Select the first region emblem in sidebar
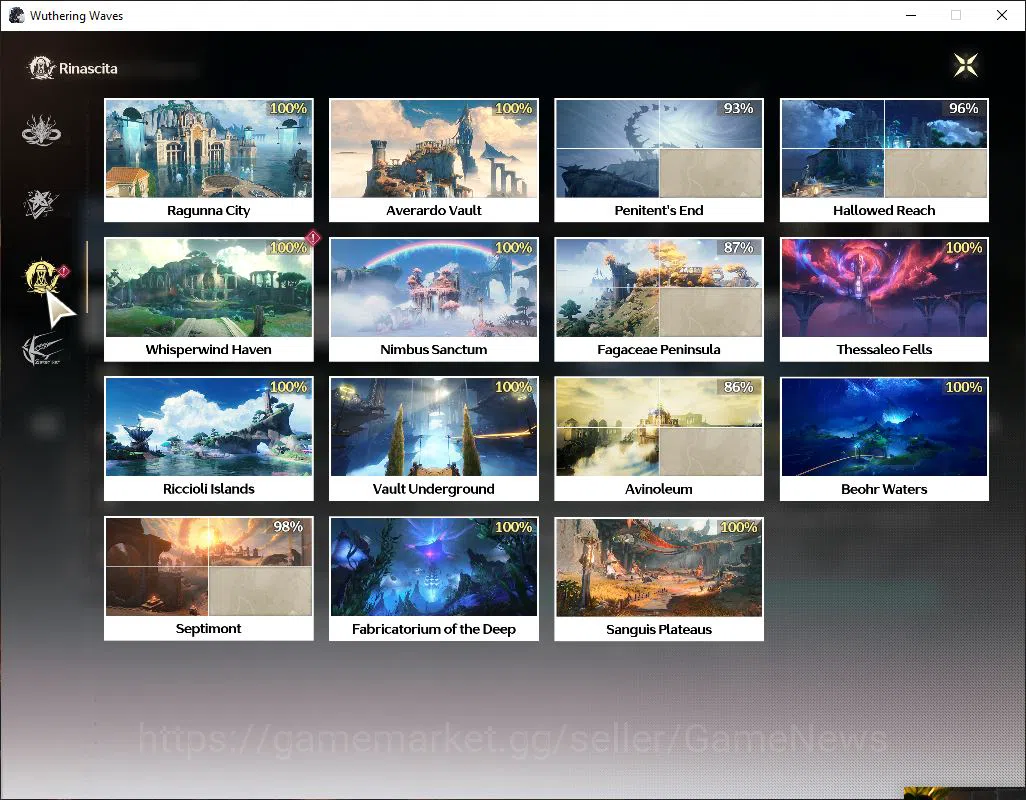 [x=41, y=130]
